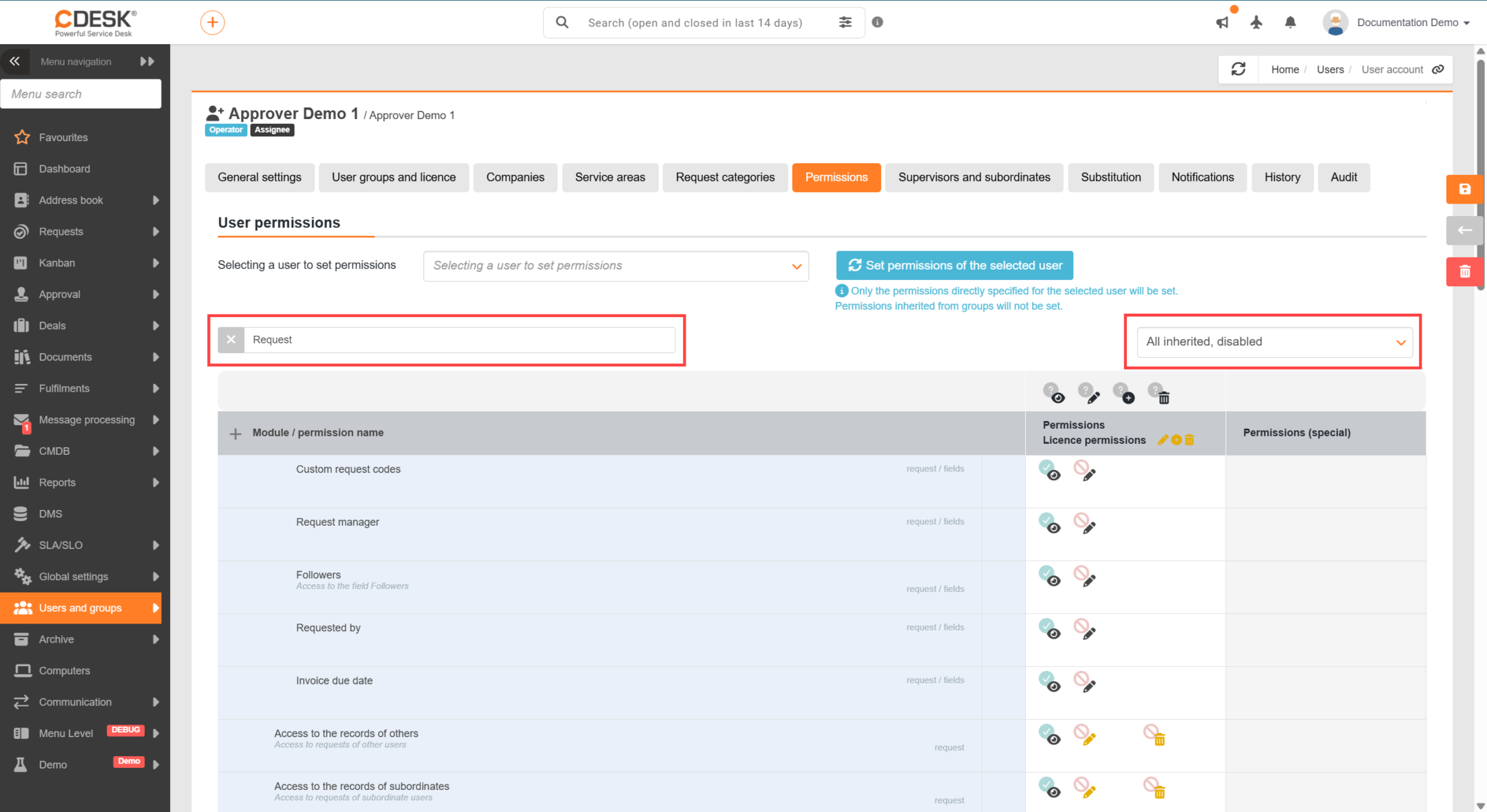The width and height of the screenshot is (1487, 812).
Task: Open search filter settings icon
Action: pos(845,22)
